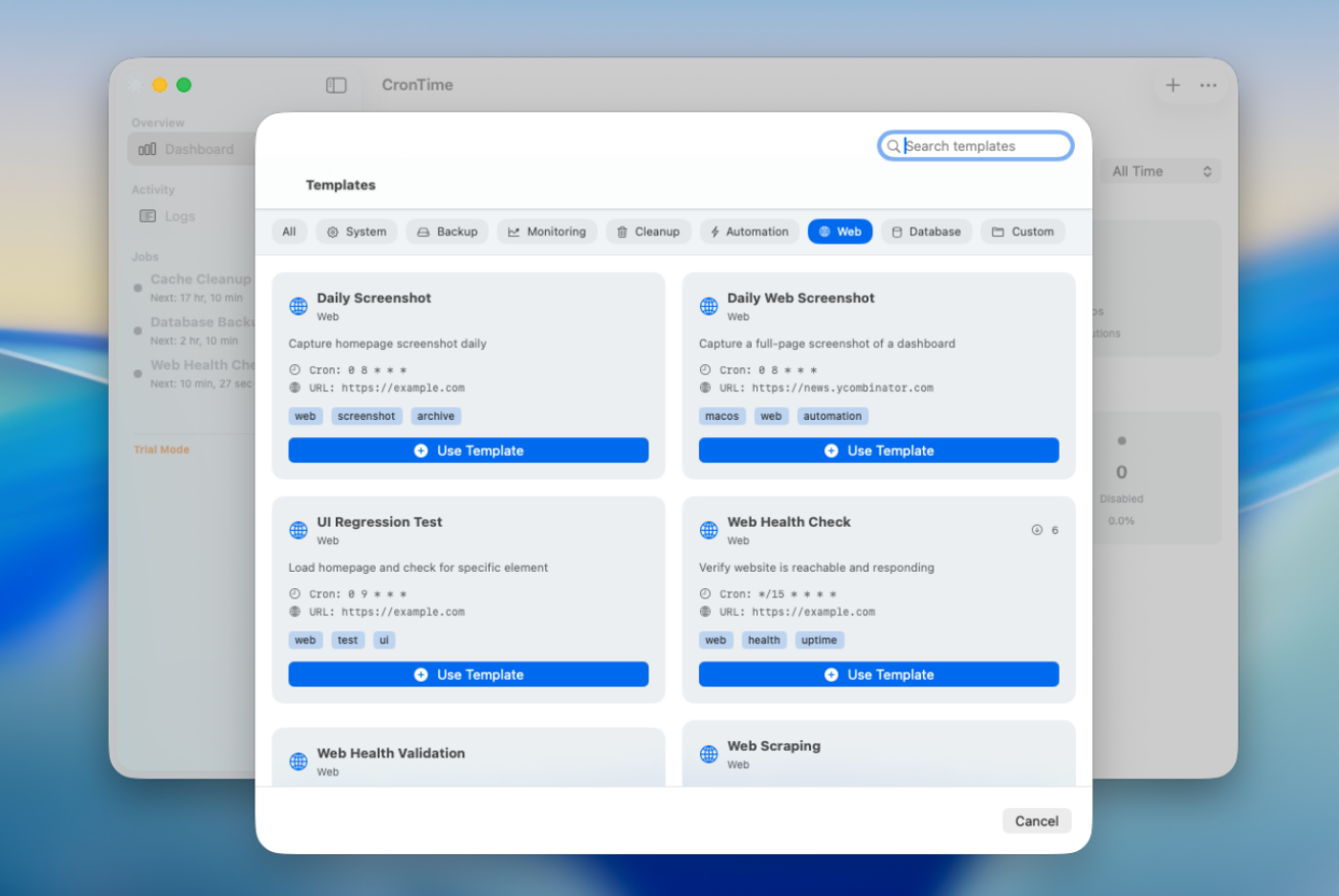Click globe icon on UI Regression Test card
This screenshot has height=896, width=1339.
(298, 530)
